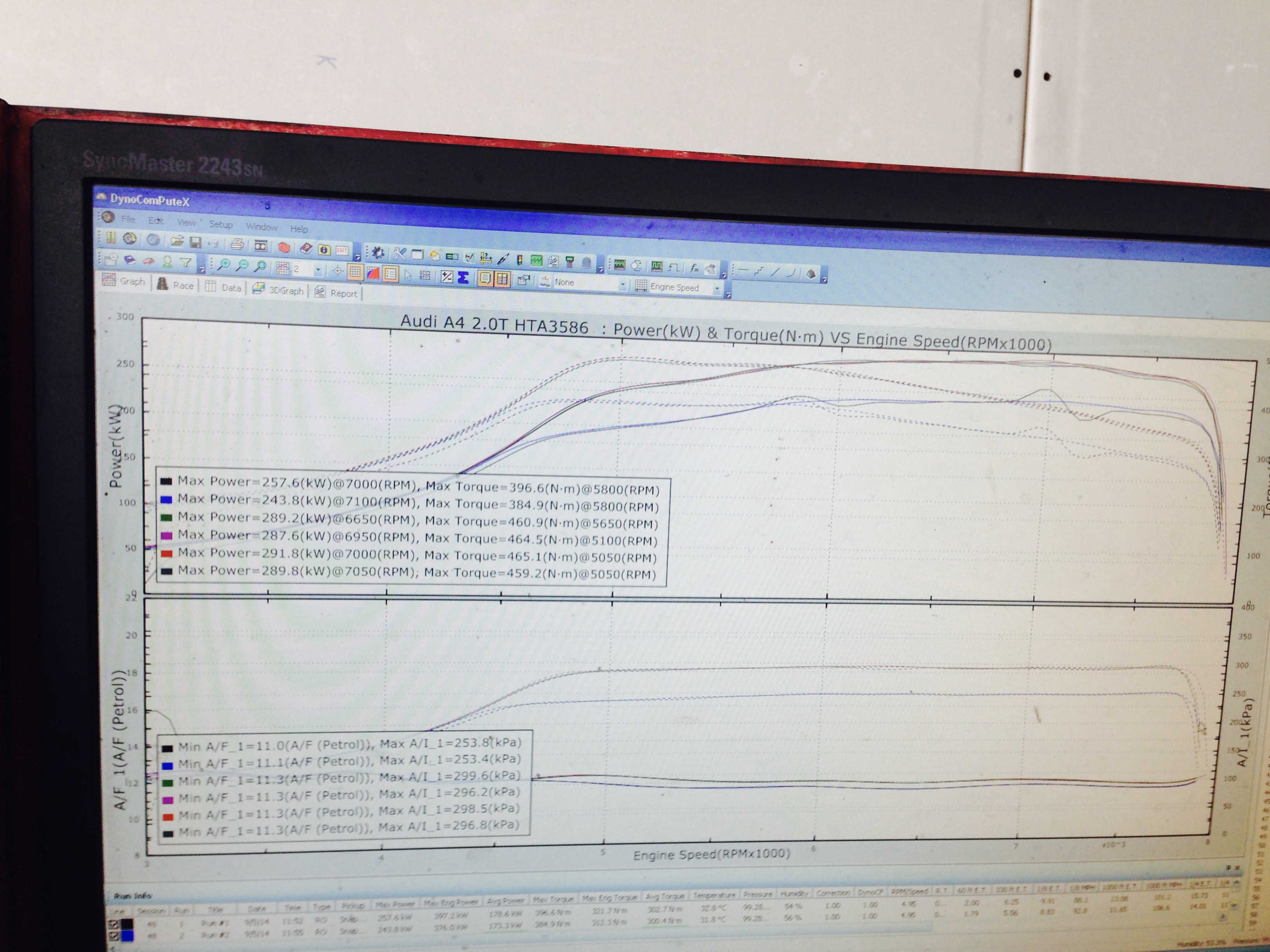The height and width of the screenshot is (952, 1270).
Task: Open the Setup menu
Action: [x=221, y=224]
